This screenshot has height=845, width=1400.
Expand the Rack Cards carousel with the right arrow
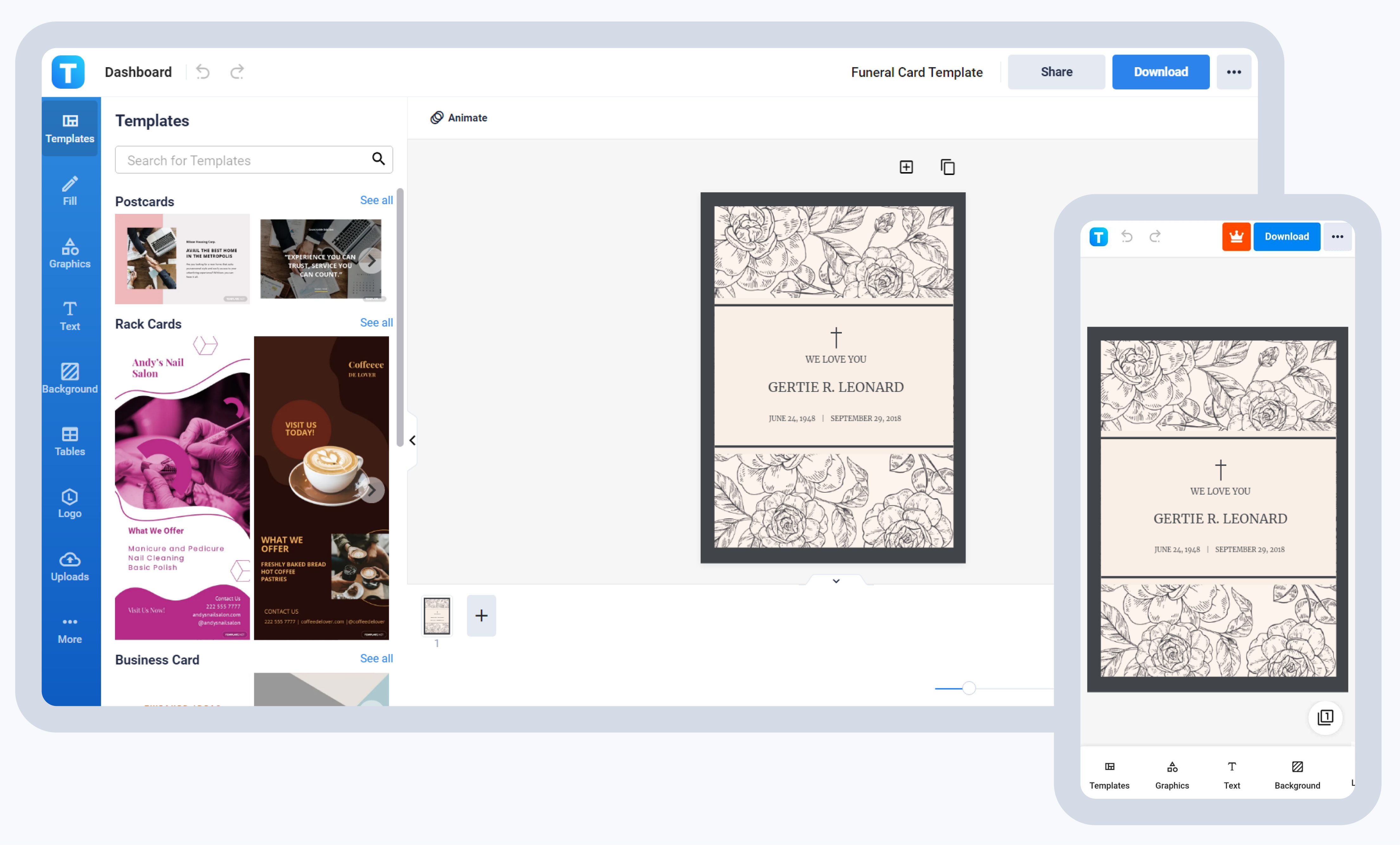pos(373,490)
